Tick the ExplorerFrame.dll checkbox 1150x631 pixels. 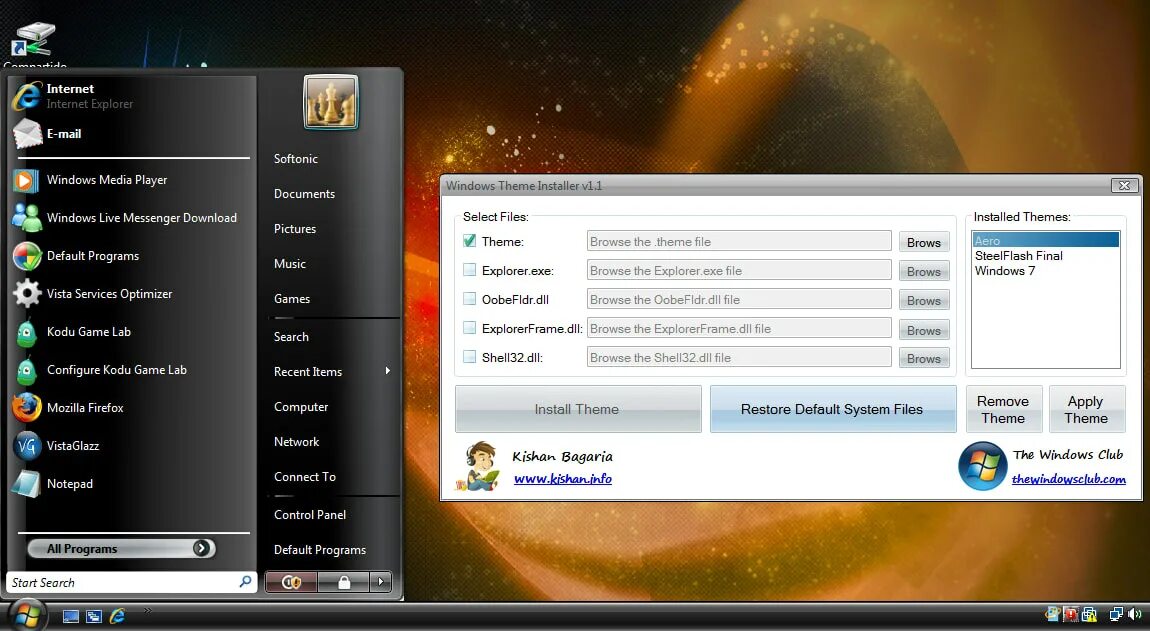[469, 328]
